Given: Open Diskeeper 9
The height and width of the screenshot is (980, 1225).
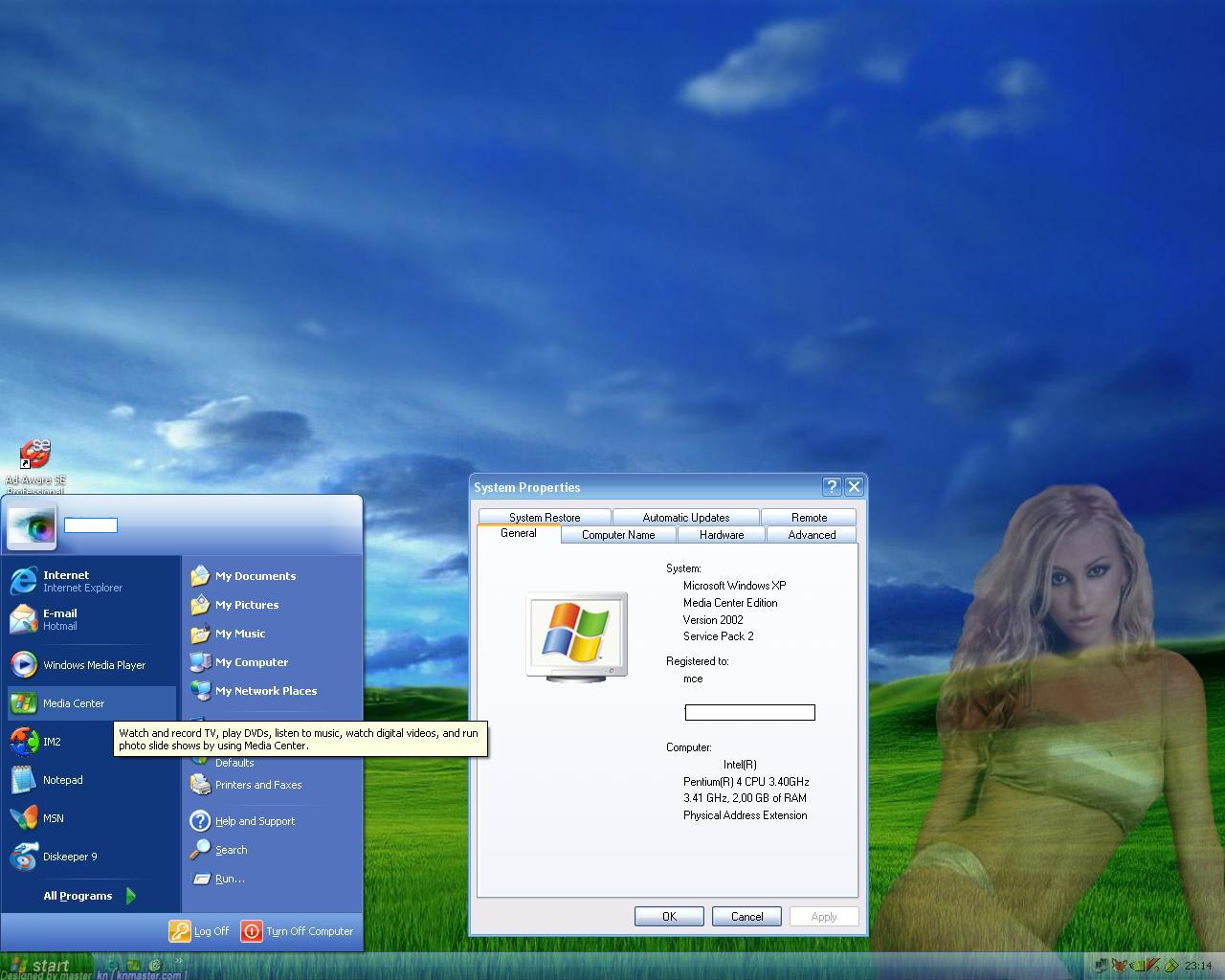Looking at the screenshot, I should tap(91, 857).
